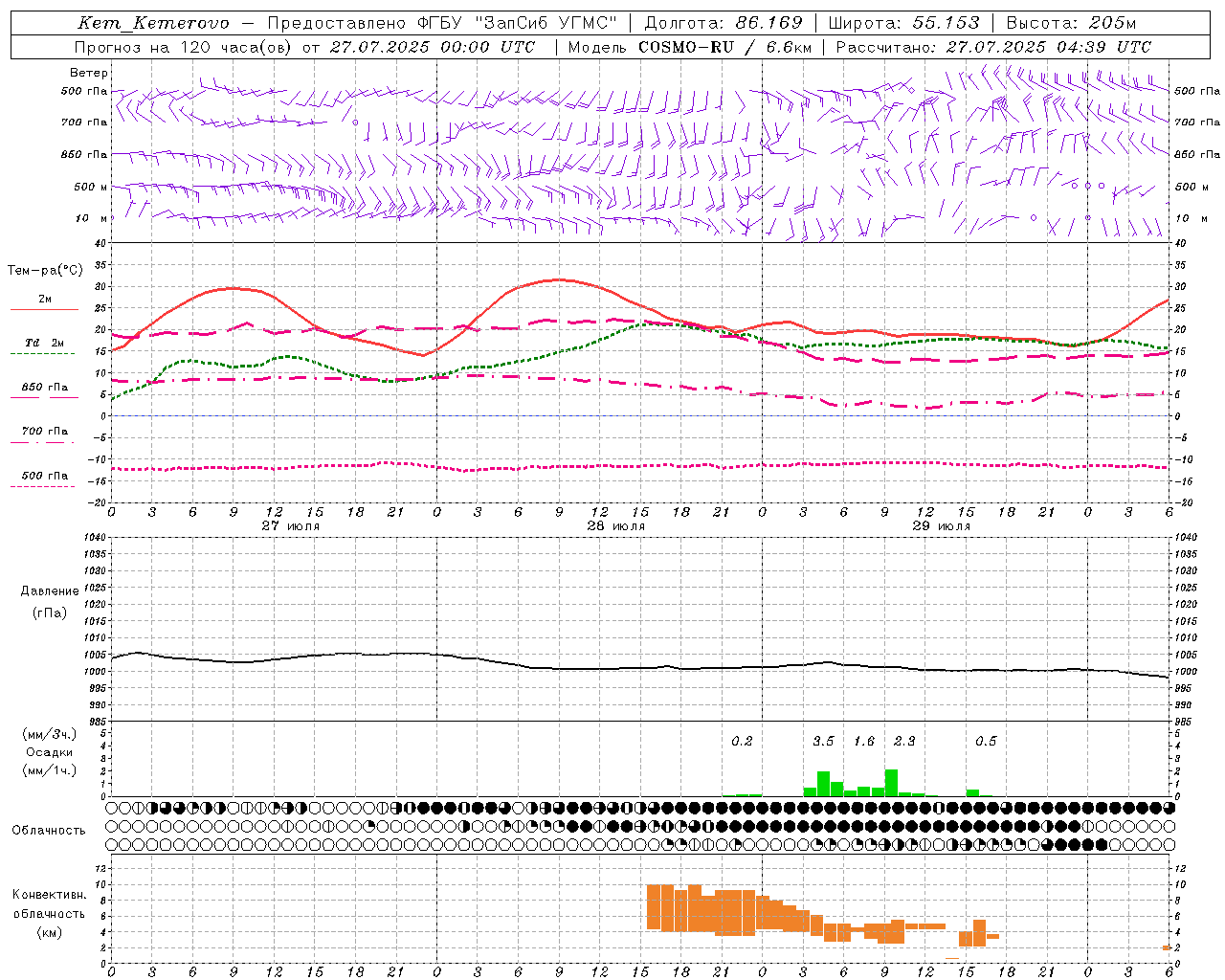This screenshot has height=980, width=1225.
Task: Click the 2.3 precipitation total
Action: (x=904, y=741)
